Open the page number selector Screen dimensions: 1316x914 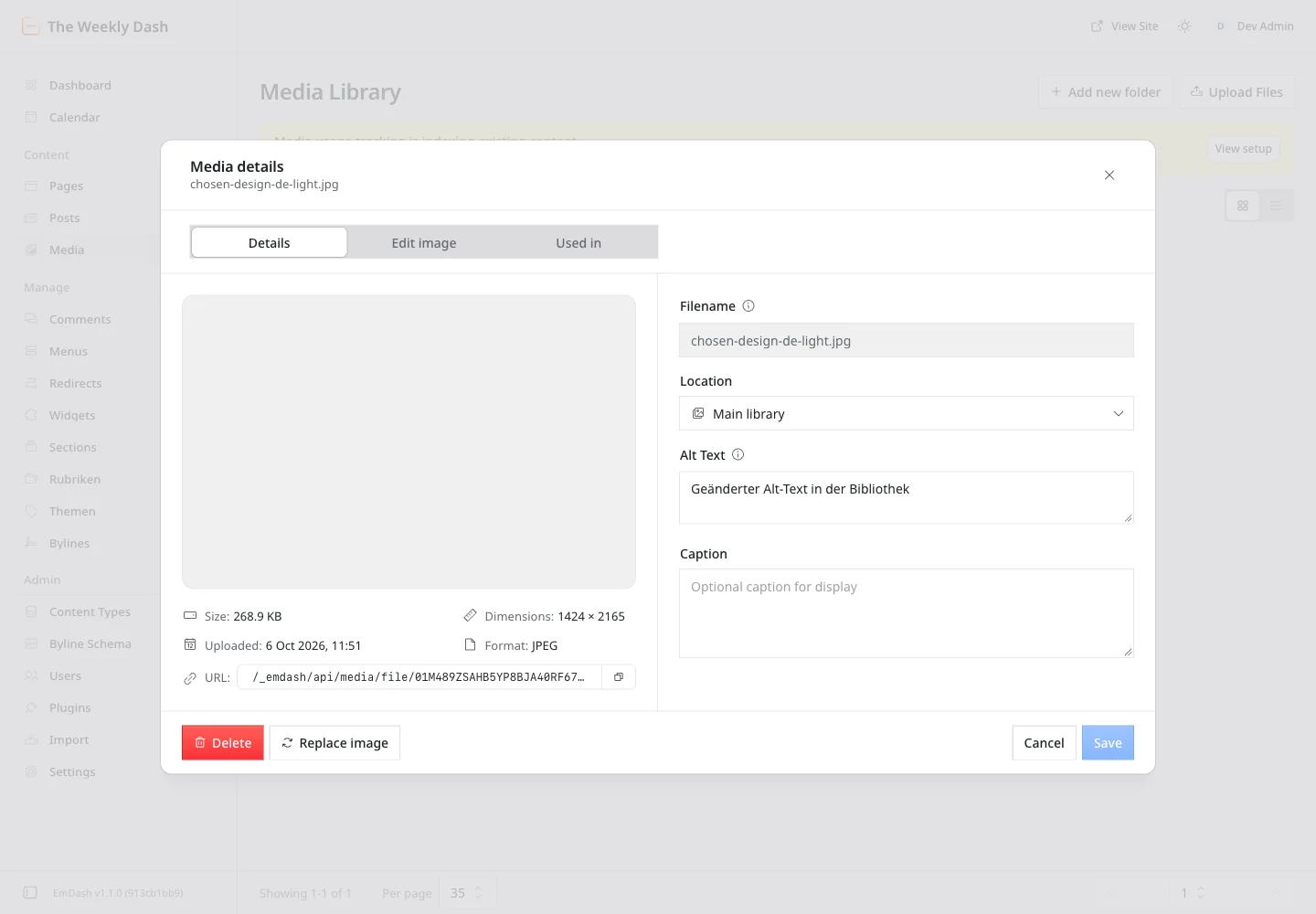[x=1193, y=893]
